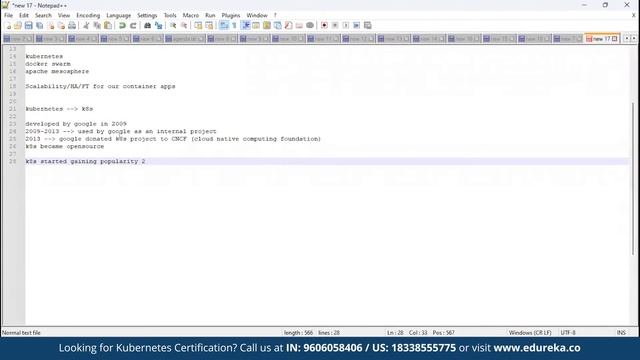Screen dimensions: 640x360
Task: Click the Playback macro icon
Action: tap(346, 25)
